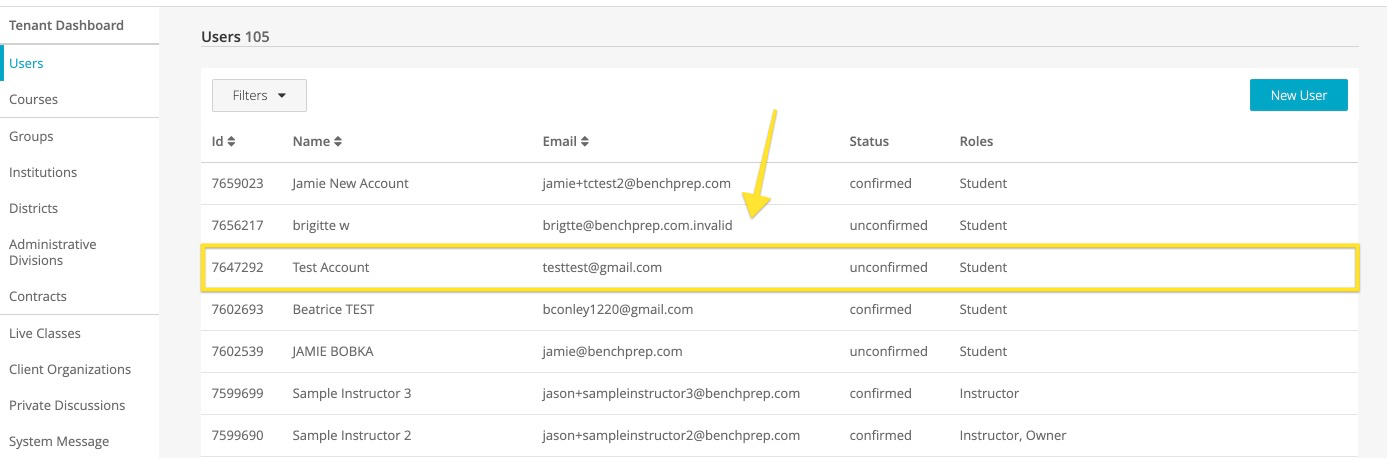Navigate to Institutions in sidebar
The image size is (1387, 458).
click(x=43, y=172)
